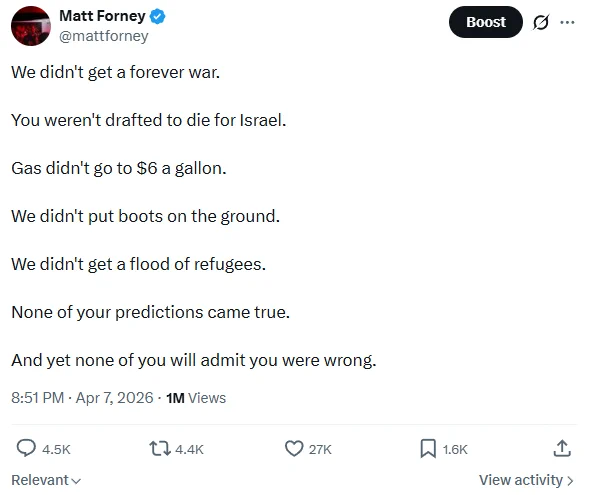Like the post with the heart icon
Viewport: 589px width, 495px height.
(294, 448)
